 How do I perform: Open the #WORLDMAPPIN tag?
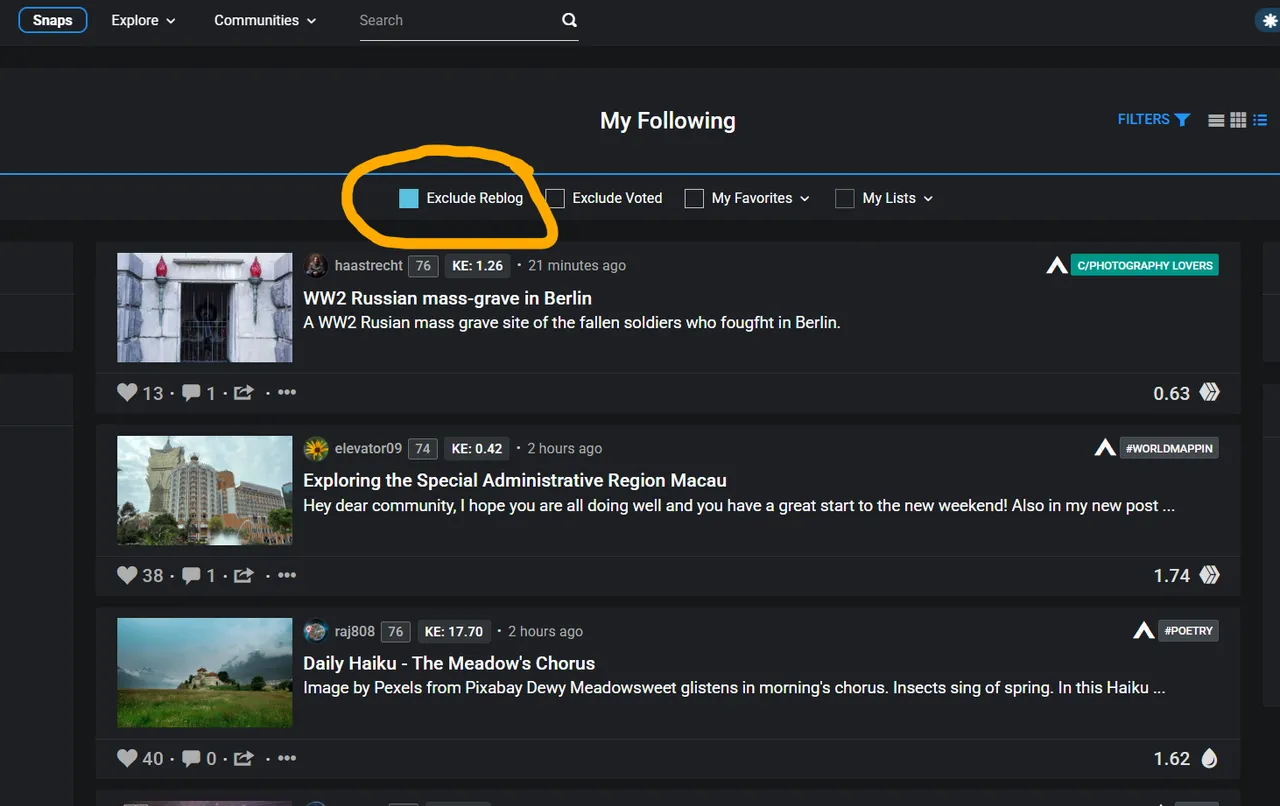coord(1169,448)
